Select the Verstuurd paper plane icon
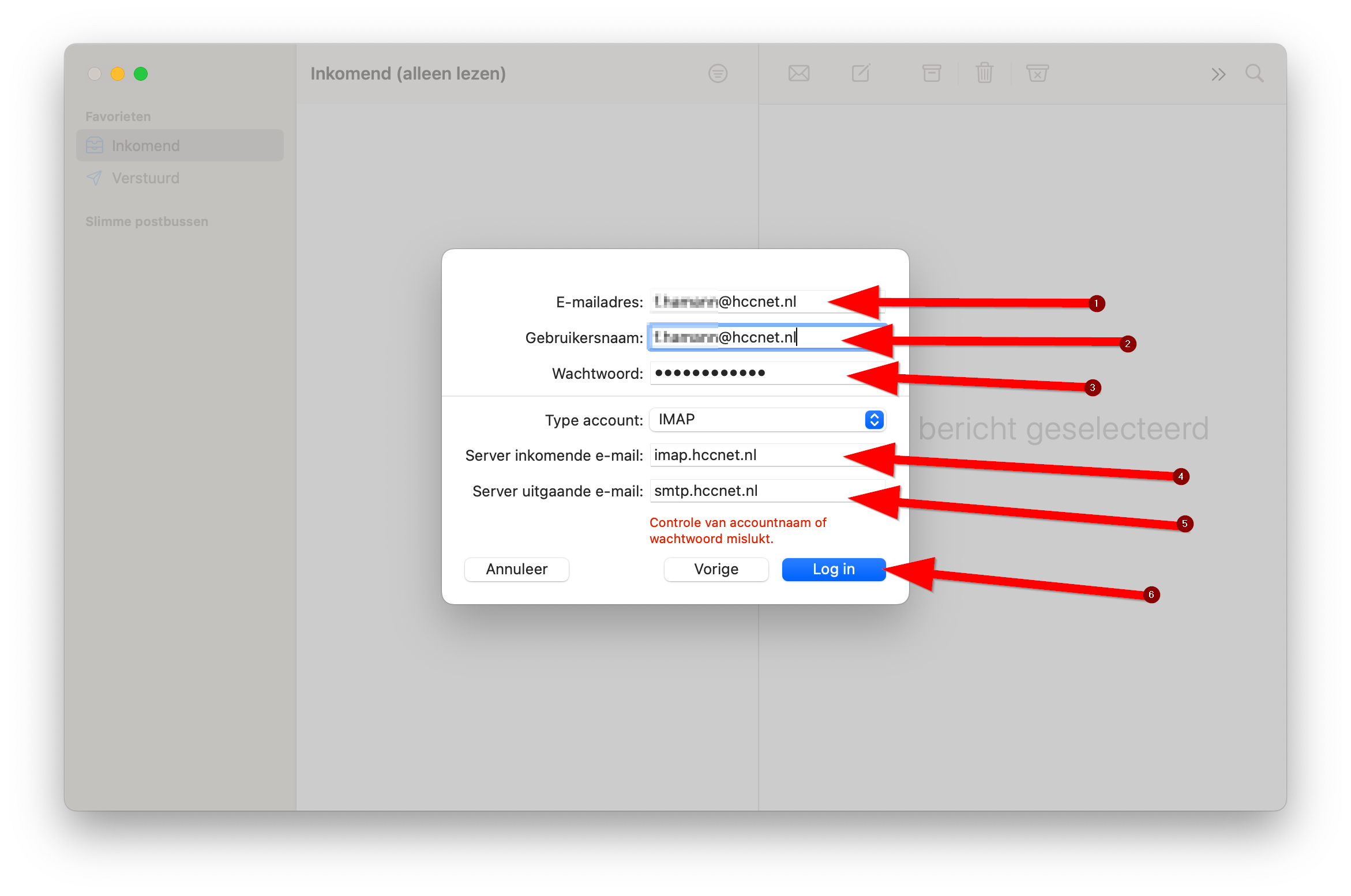This screenshot has height=896, width=1351. tap(94, 178)
